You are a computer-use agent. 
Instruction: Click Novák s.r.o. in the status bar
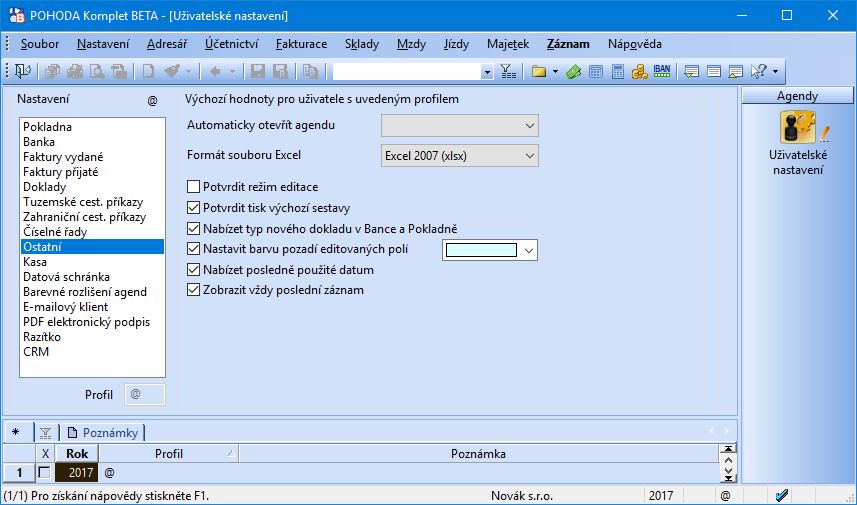pos(522,496)
